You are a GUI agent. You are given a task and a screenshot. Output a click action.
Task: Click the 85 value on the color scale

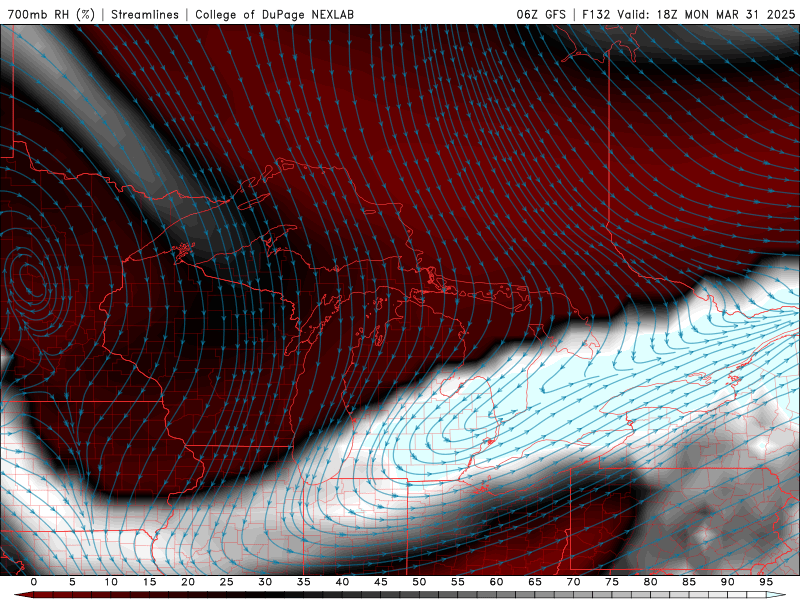[x=689, y=582]
